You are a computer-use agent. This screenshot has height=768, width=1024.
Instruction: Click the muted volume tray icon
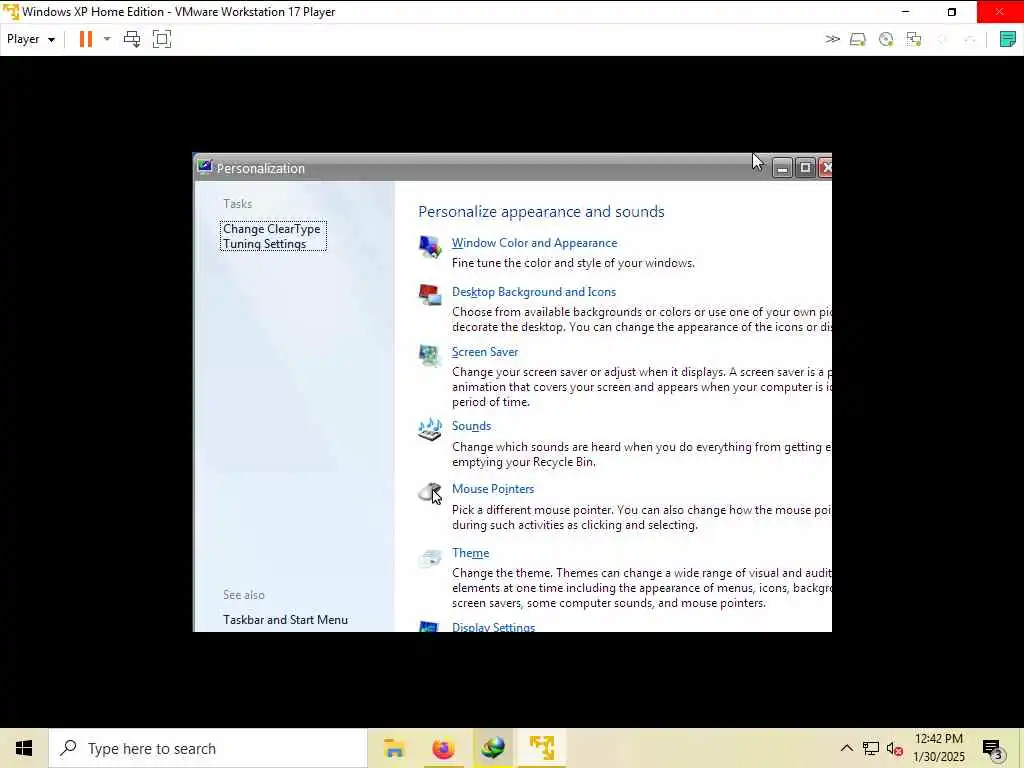click(x=895, y=749)
